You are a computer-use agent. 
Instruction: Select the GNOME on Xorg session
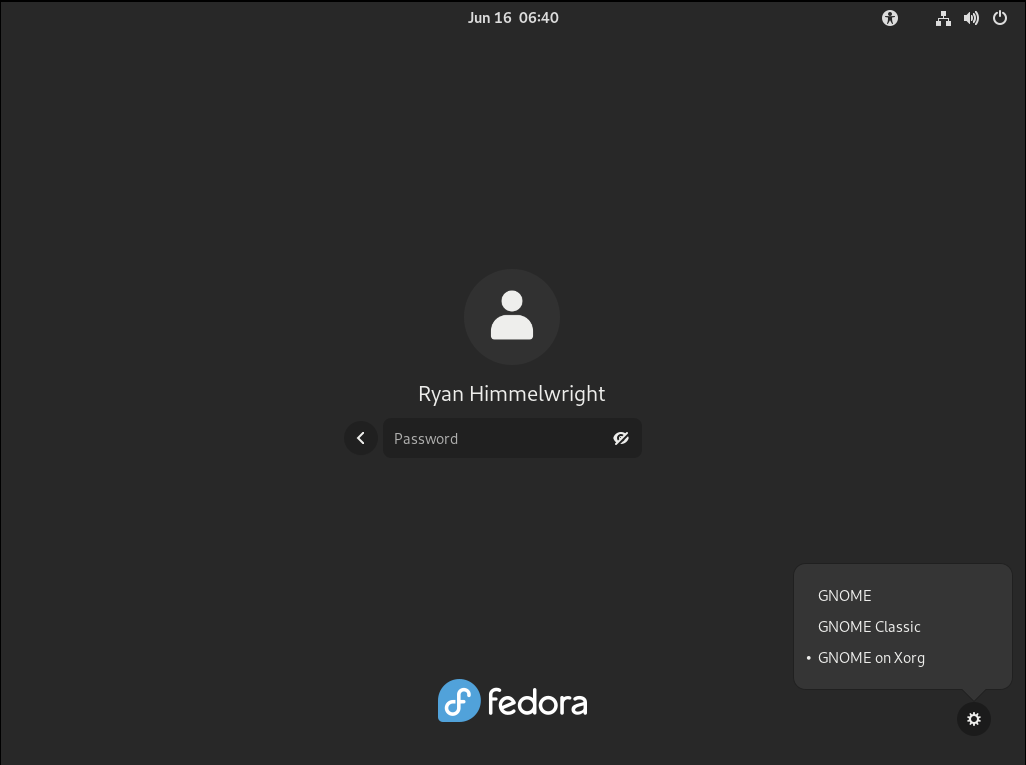point(871,658)
